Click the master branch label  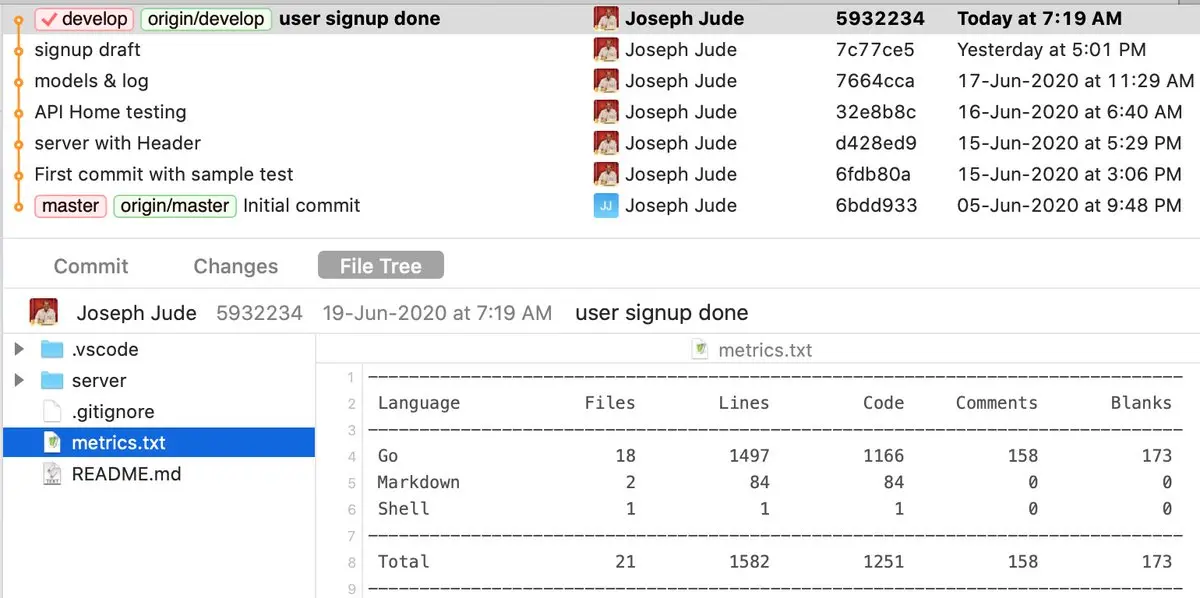tap(70, 206)
